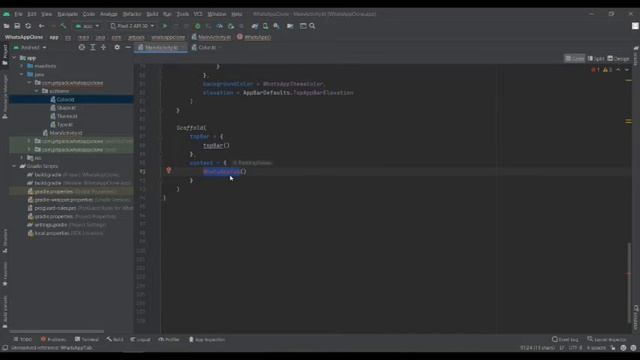Select MainActivity.kt in the project tree
This screenshot has width=640, height=360.
62,133
